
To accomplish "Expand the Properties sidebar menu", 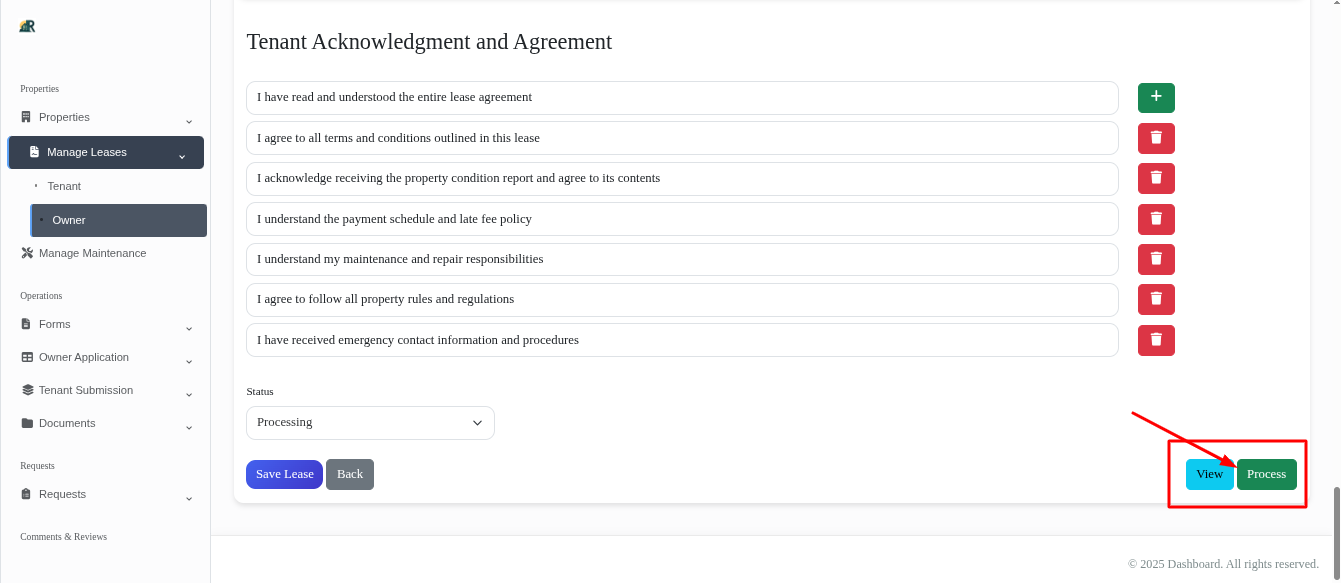I will (105, 118).
